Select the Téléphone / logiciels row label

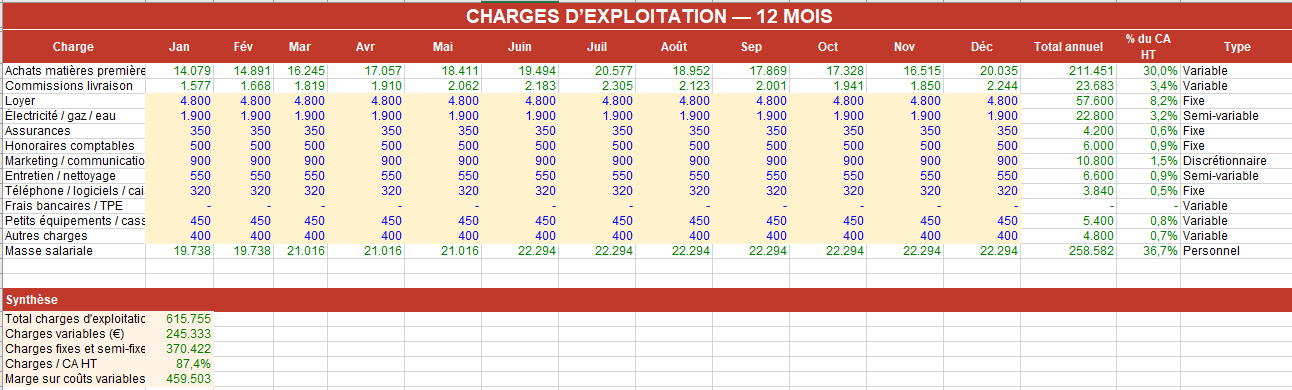[x=75, y=191]
